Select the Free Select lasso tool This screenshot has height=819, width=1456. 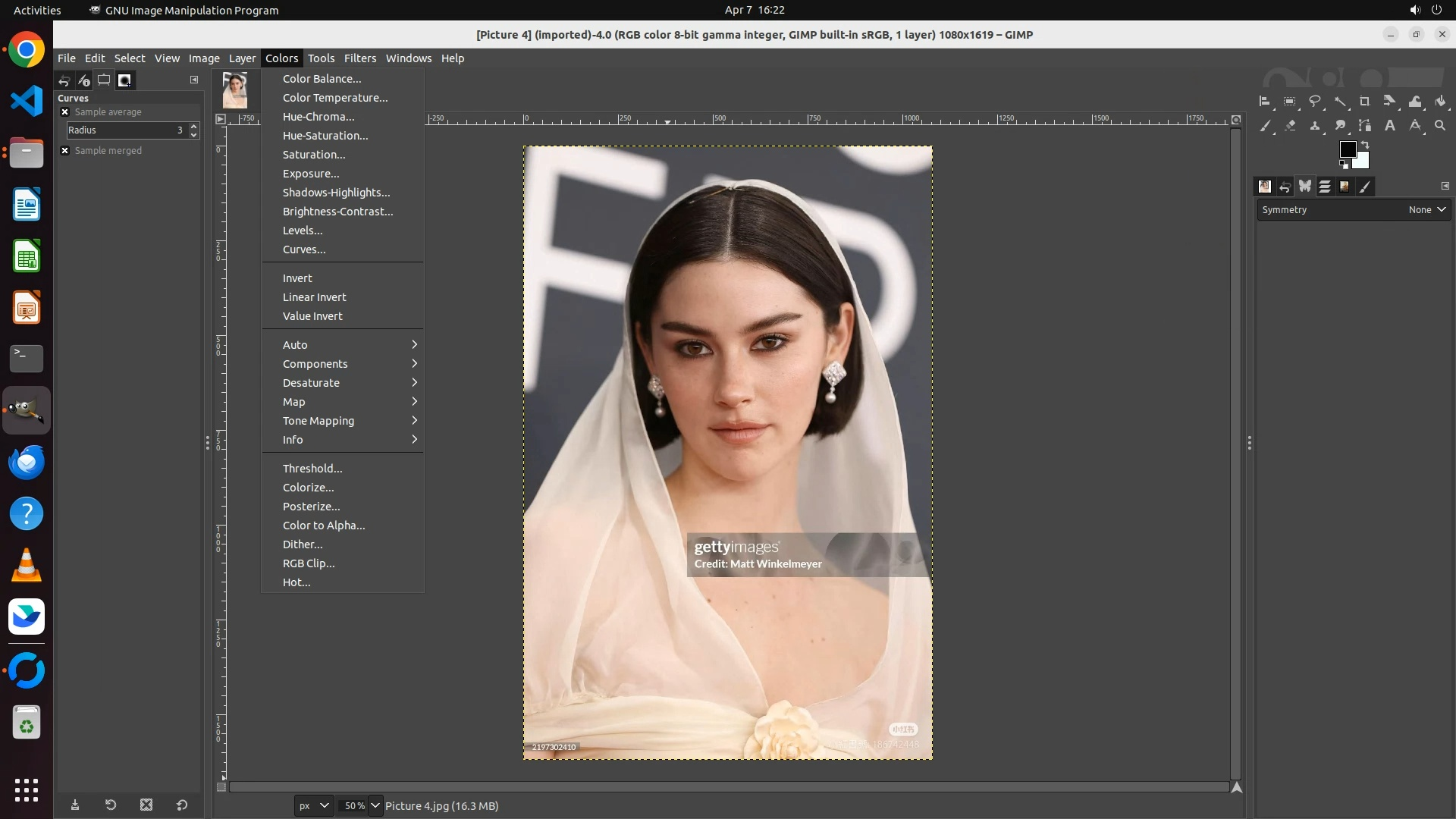pos(1315,101)
